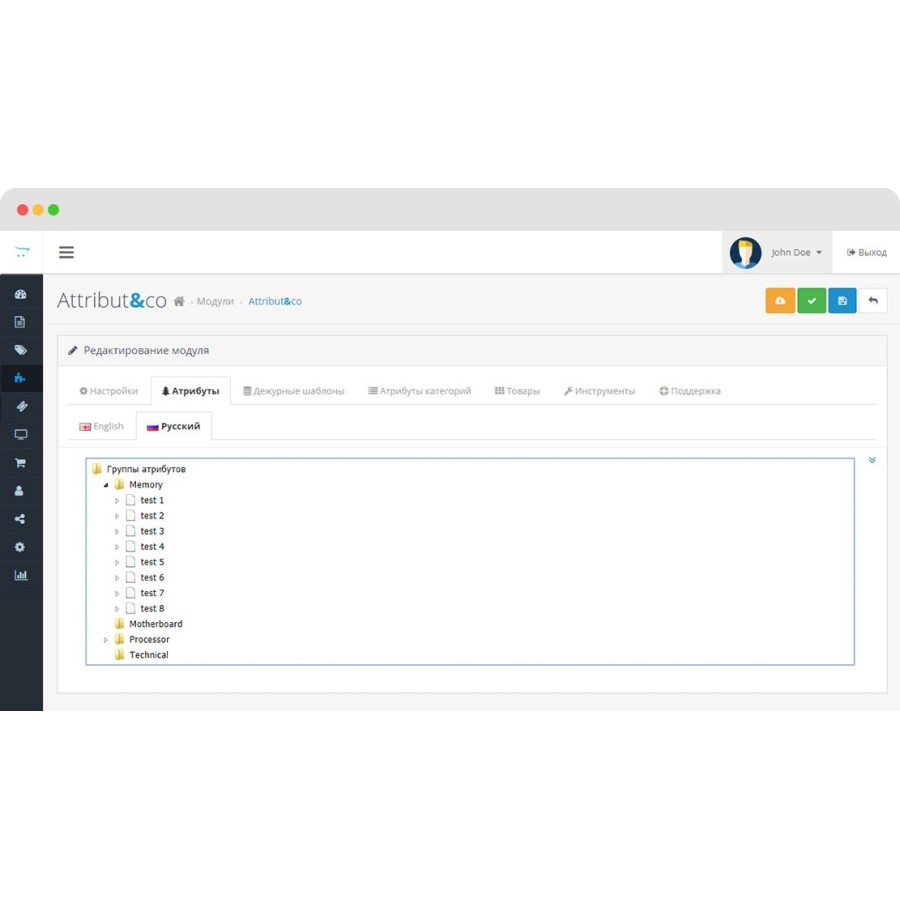Click the blue save disk button
Screen dimensions: 900x900
(x=842, y=301)
